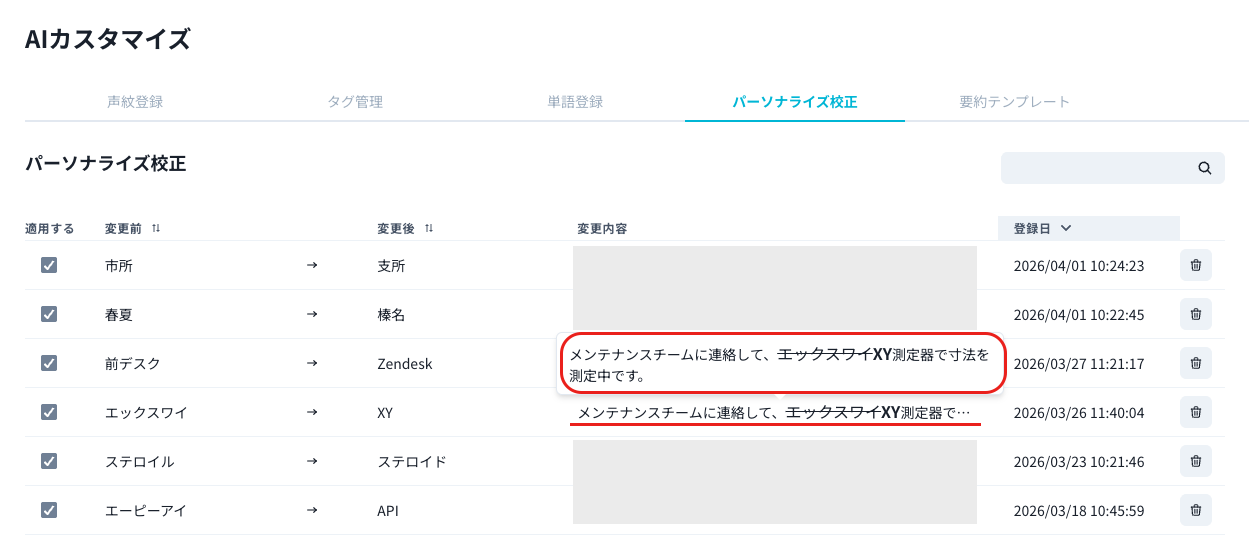Open the 要約テンプレート tab
The width and height of the screenshot is (1249, 537).
[1015, 102]
